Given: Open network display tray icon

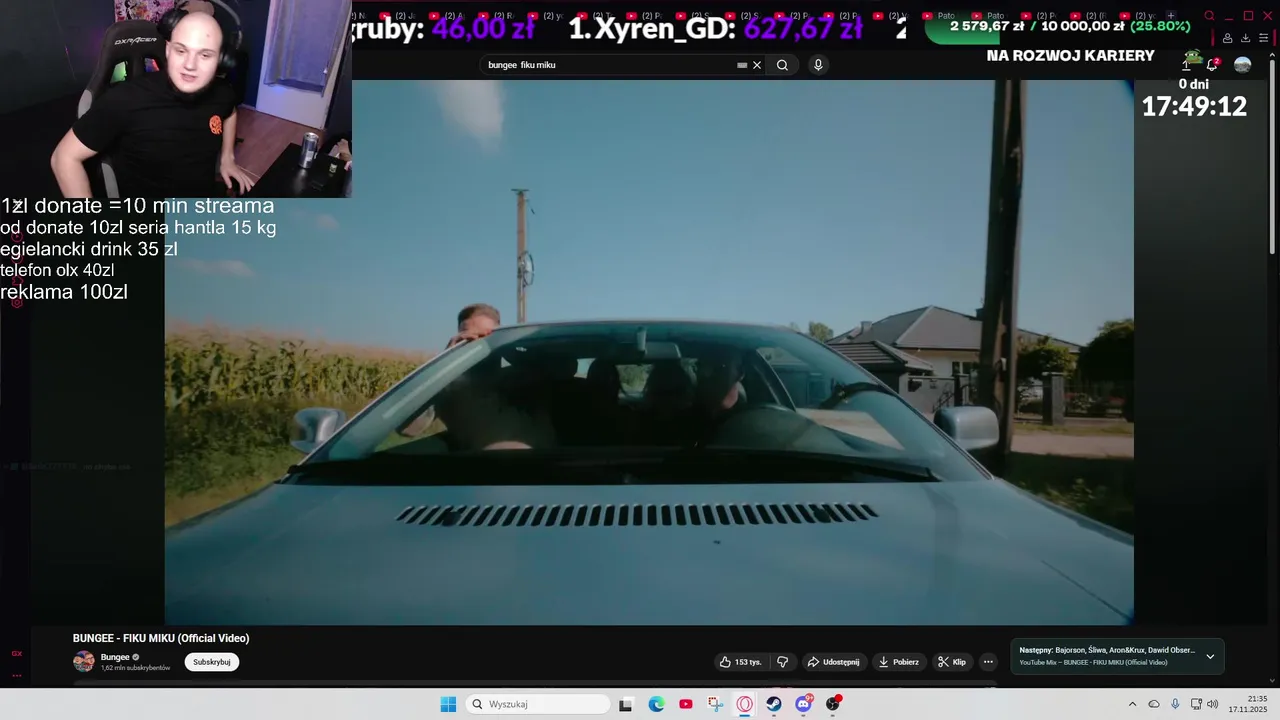Looking at the screenshot, I should 1196,704.
